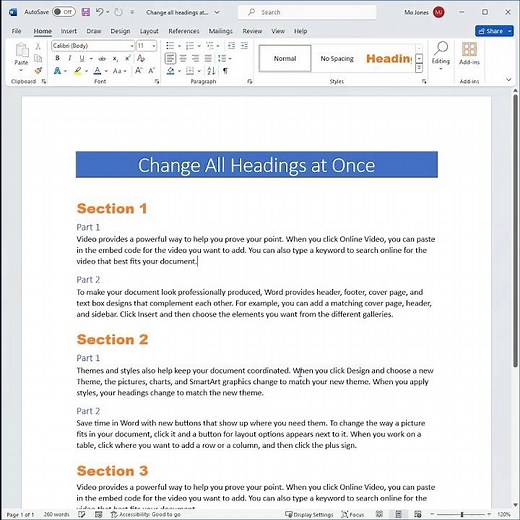Open the font size dropdown

click(x=154, y=46)
